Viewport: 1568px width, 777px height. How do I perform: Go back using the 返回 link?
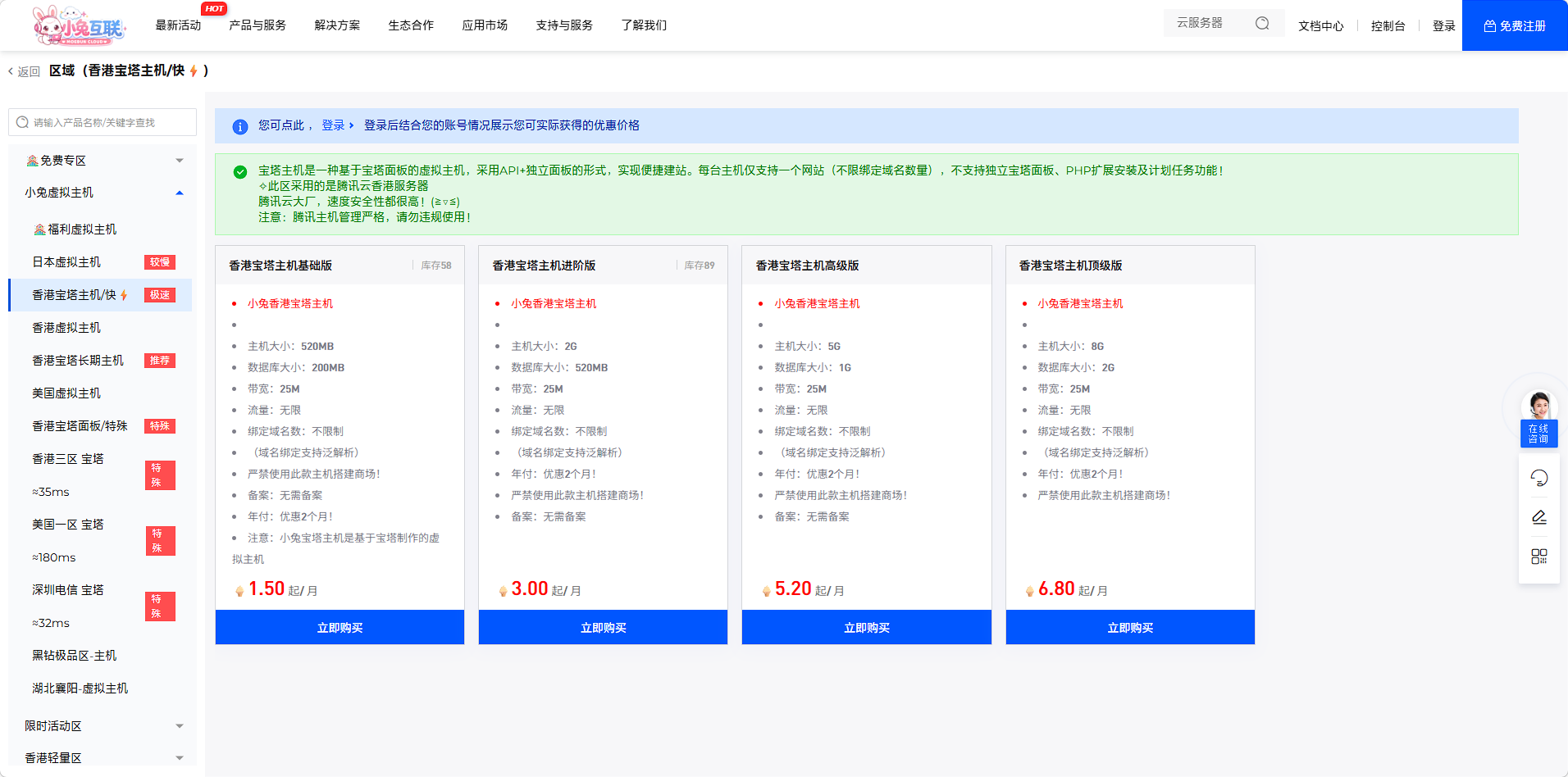[x=25, y=71]
